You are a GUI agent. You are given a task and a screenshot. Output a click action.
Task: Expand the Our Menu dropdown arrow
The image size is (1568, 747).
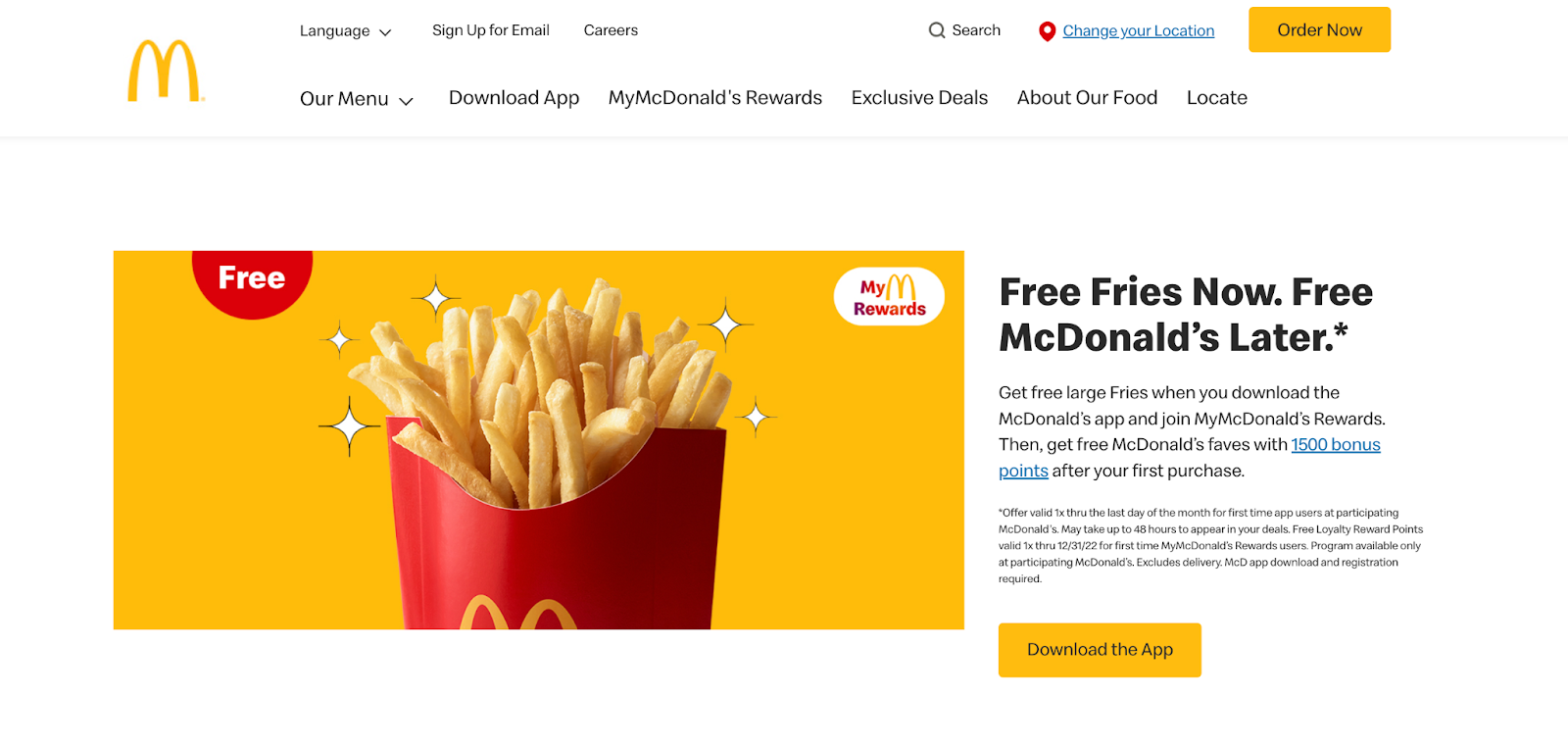coord(406,101)
